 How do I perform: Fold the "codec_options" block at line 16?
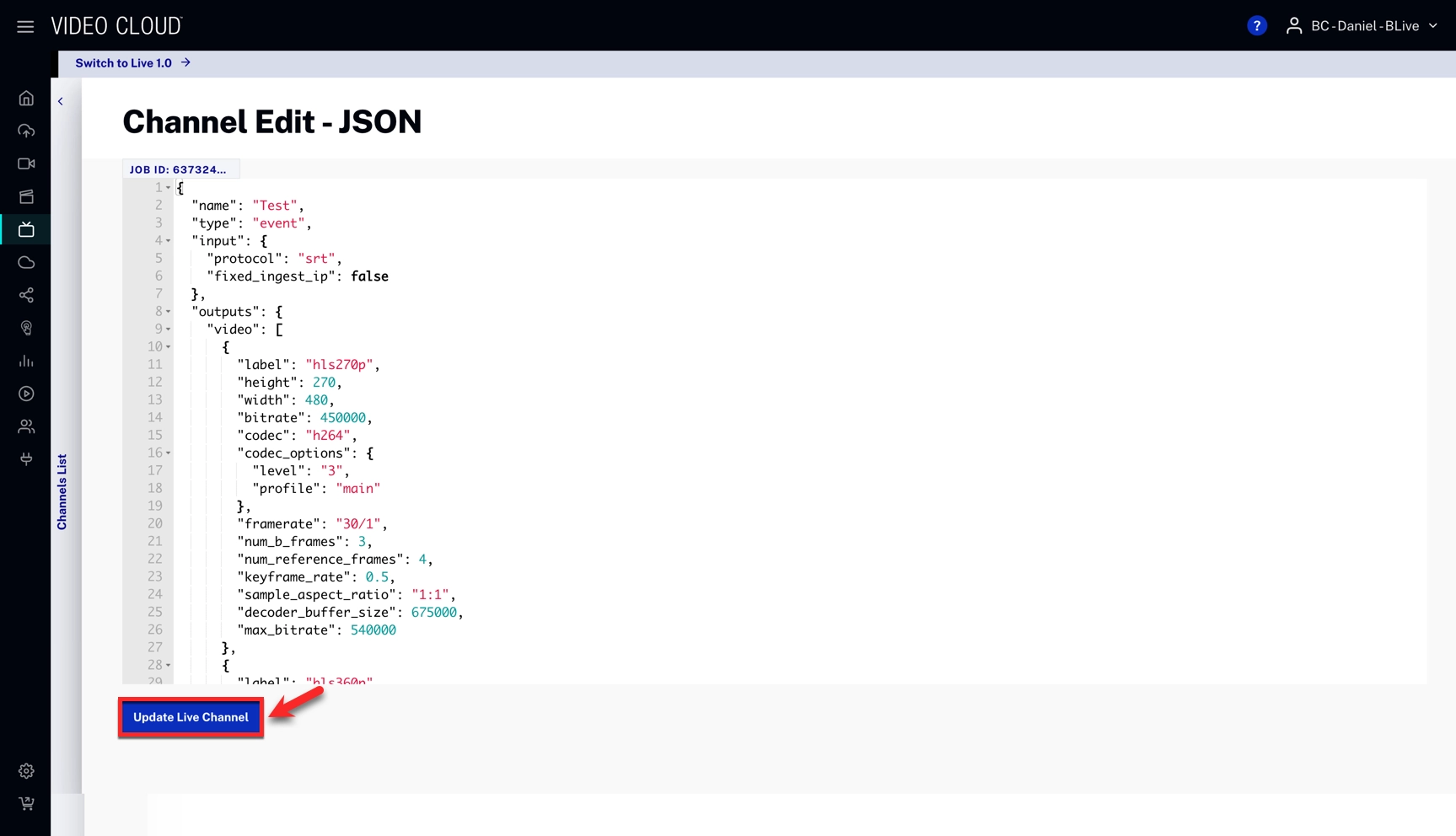click(169, 453)
